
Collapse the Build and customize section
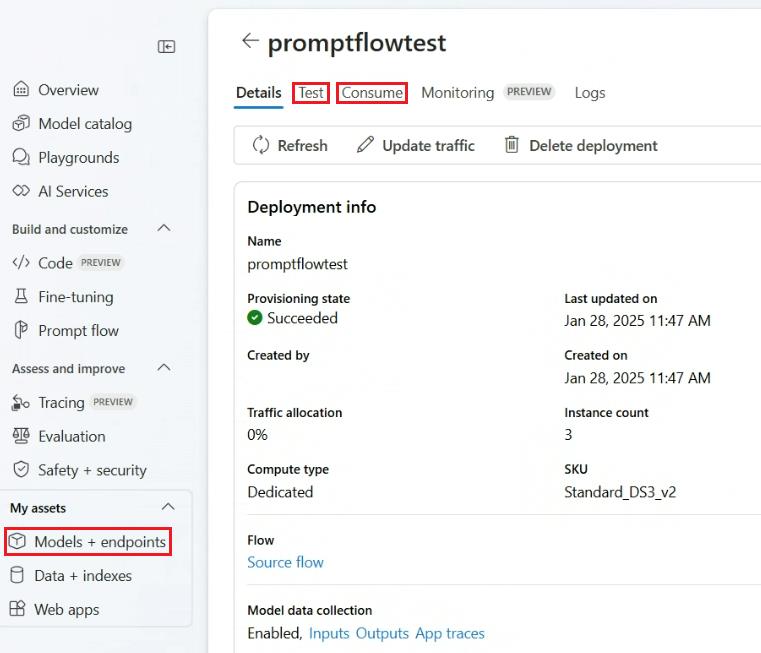165,229
